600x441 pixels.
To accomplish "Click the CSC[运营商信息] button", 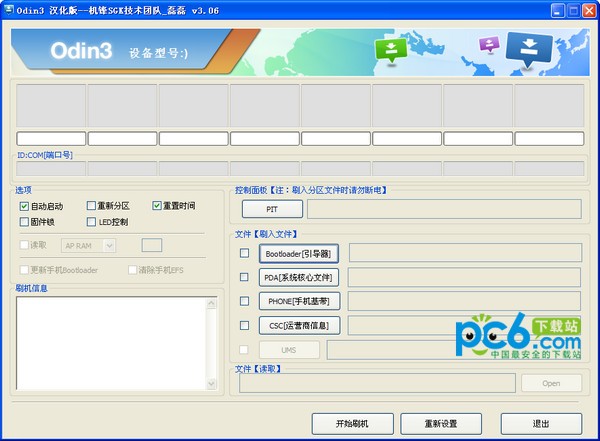I will pos(299,326).
